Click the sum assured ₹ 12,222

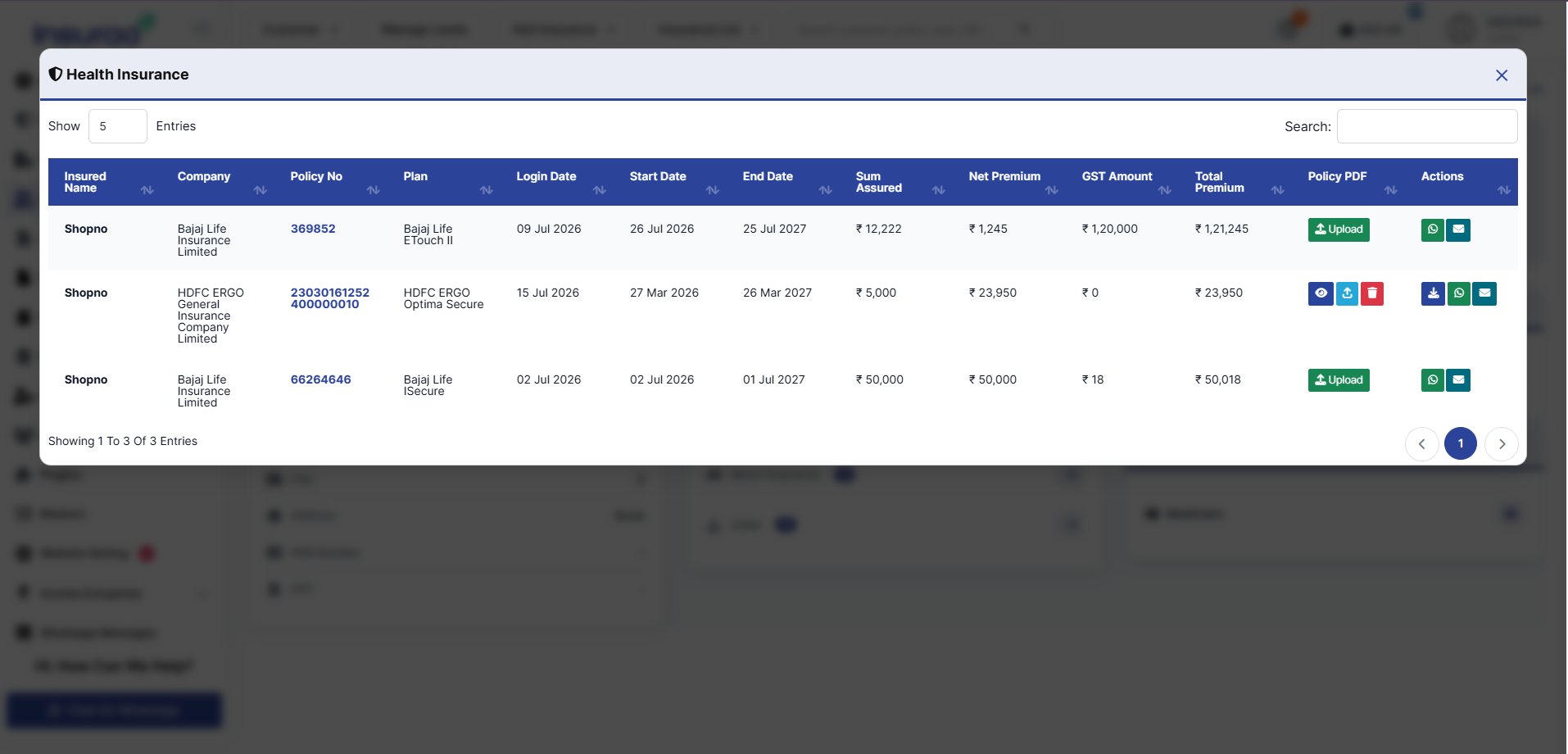tap(879, 229)
